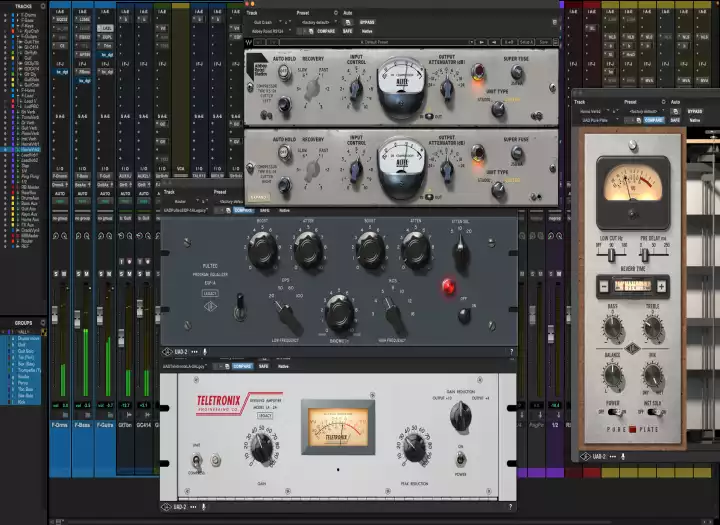This screenshot has height=525, width=720.
Task: Click SAFE in the Pultec plug-in header
Action: [x=264, y=210]
